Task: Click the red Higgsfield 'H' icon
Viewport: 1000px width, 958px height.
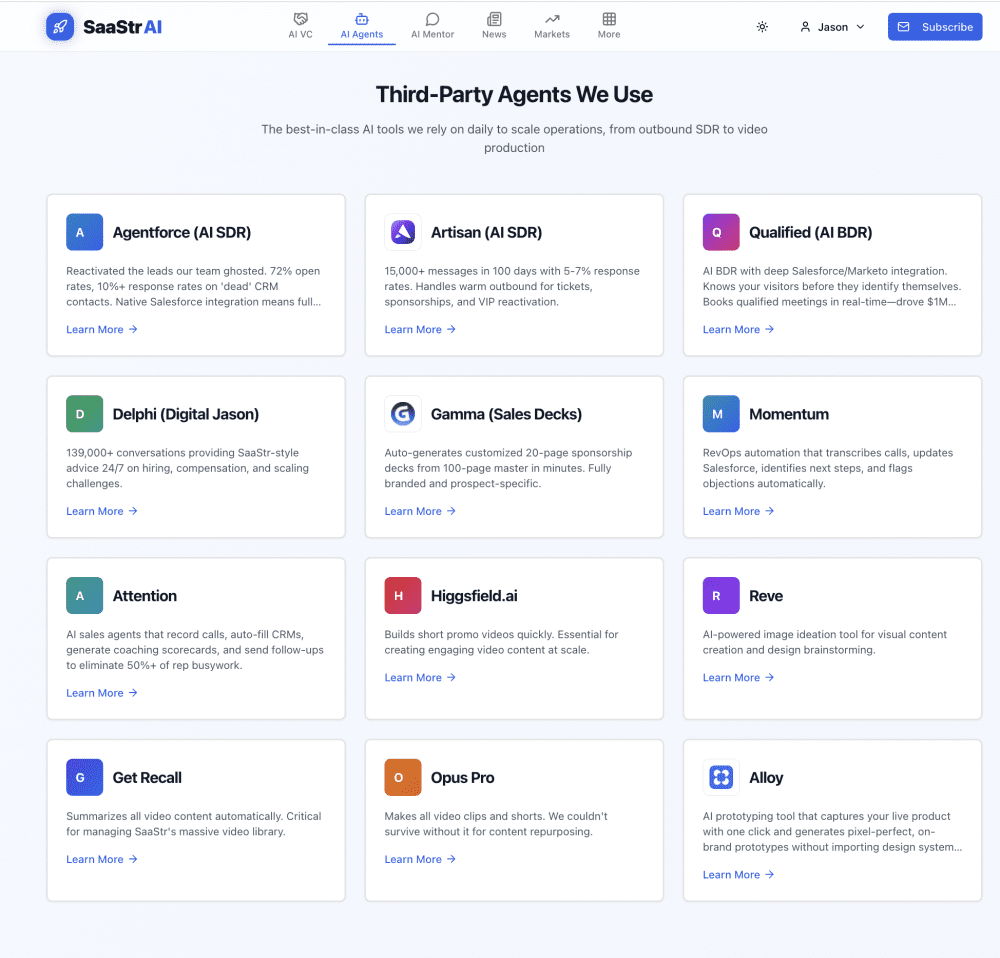Action: (402, 595)
